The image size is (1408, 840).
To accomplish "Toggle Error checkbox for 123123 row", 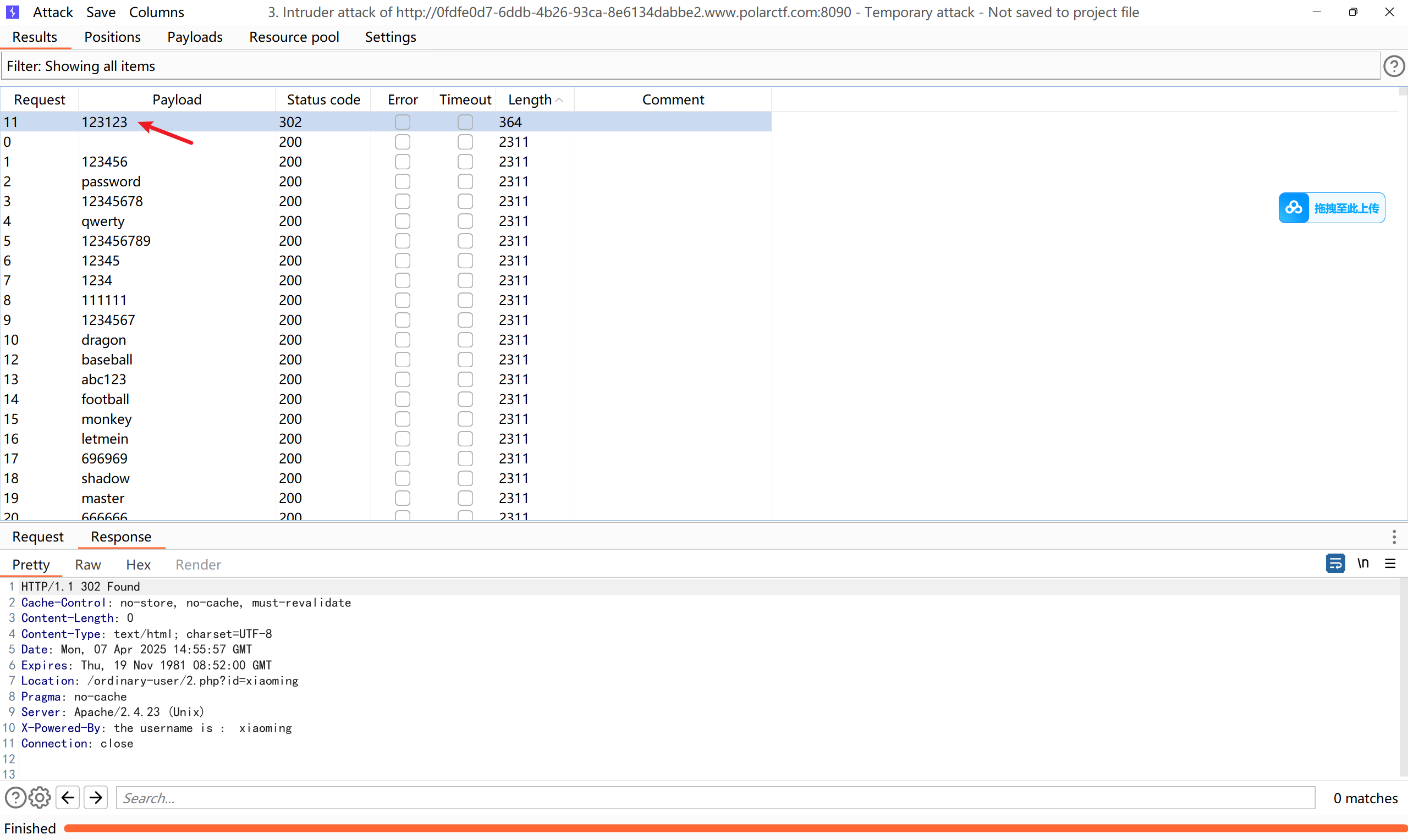I will click(x=403, y=122).
